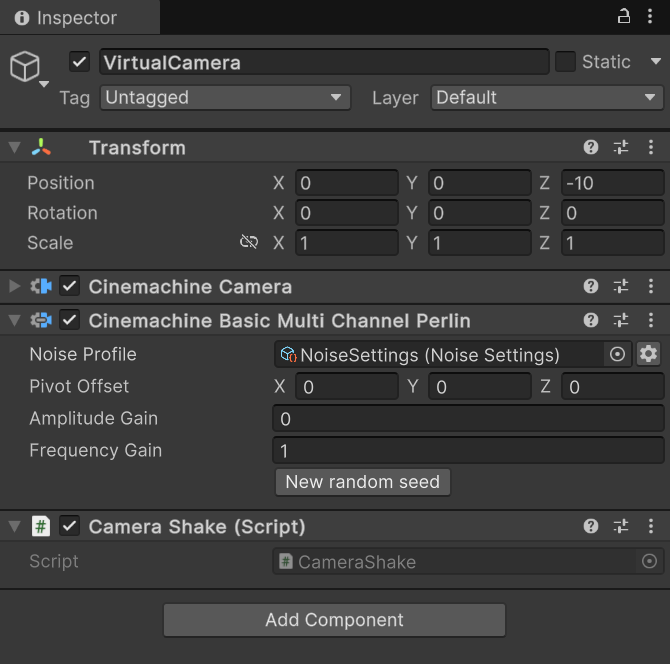Click the Add Component button
This screenshot has width=670, height=664.
[x=334, y=620]
